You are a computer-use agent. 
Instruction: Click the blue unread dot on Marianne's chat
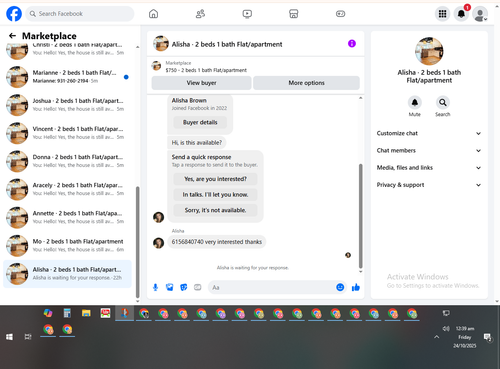pos(126,77)
